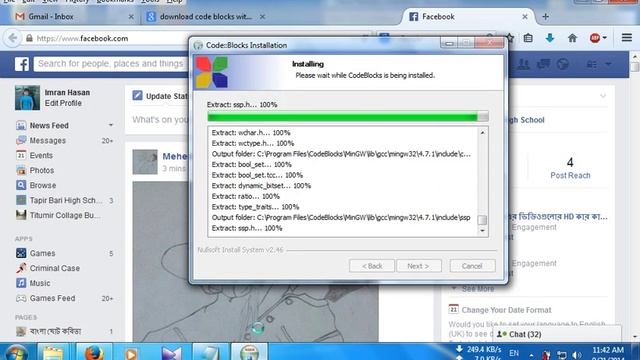The image size is (640, 360).
Task: Click Facebook search for people field
Action: [x=111, y=64]
